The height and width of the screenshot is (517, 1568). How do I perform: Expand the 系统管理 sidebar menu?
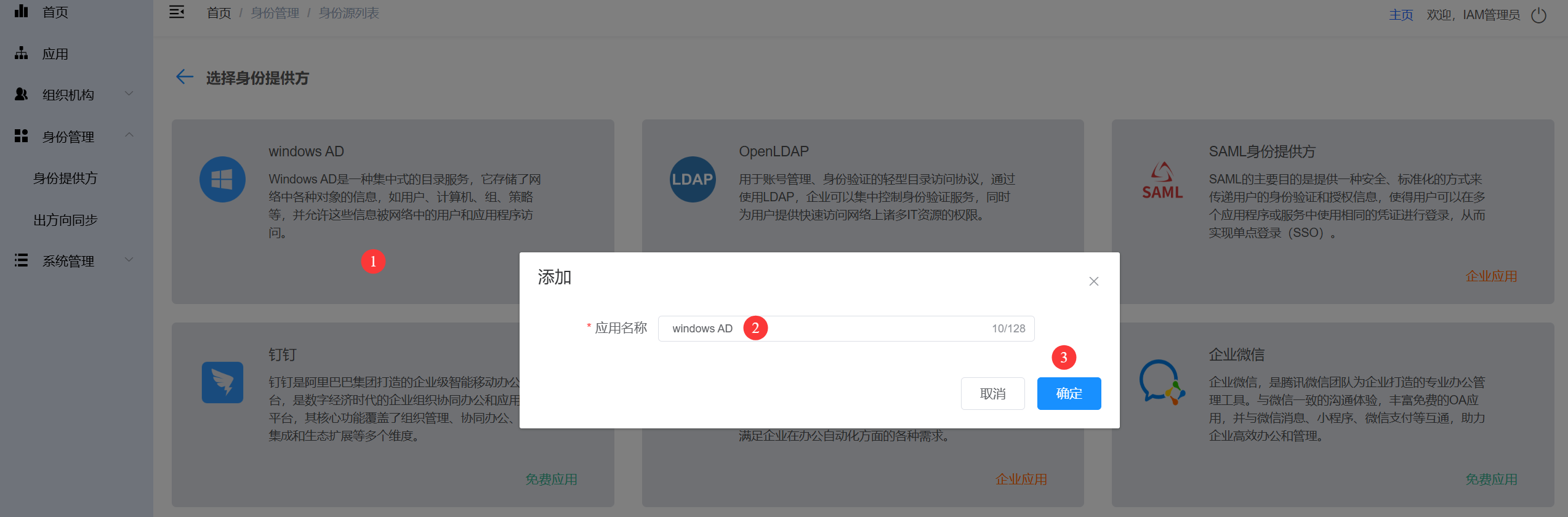[x=74, y=261]
